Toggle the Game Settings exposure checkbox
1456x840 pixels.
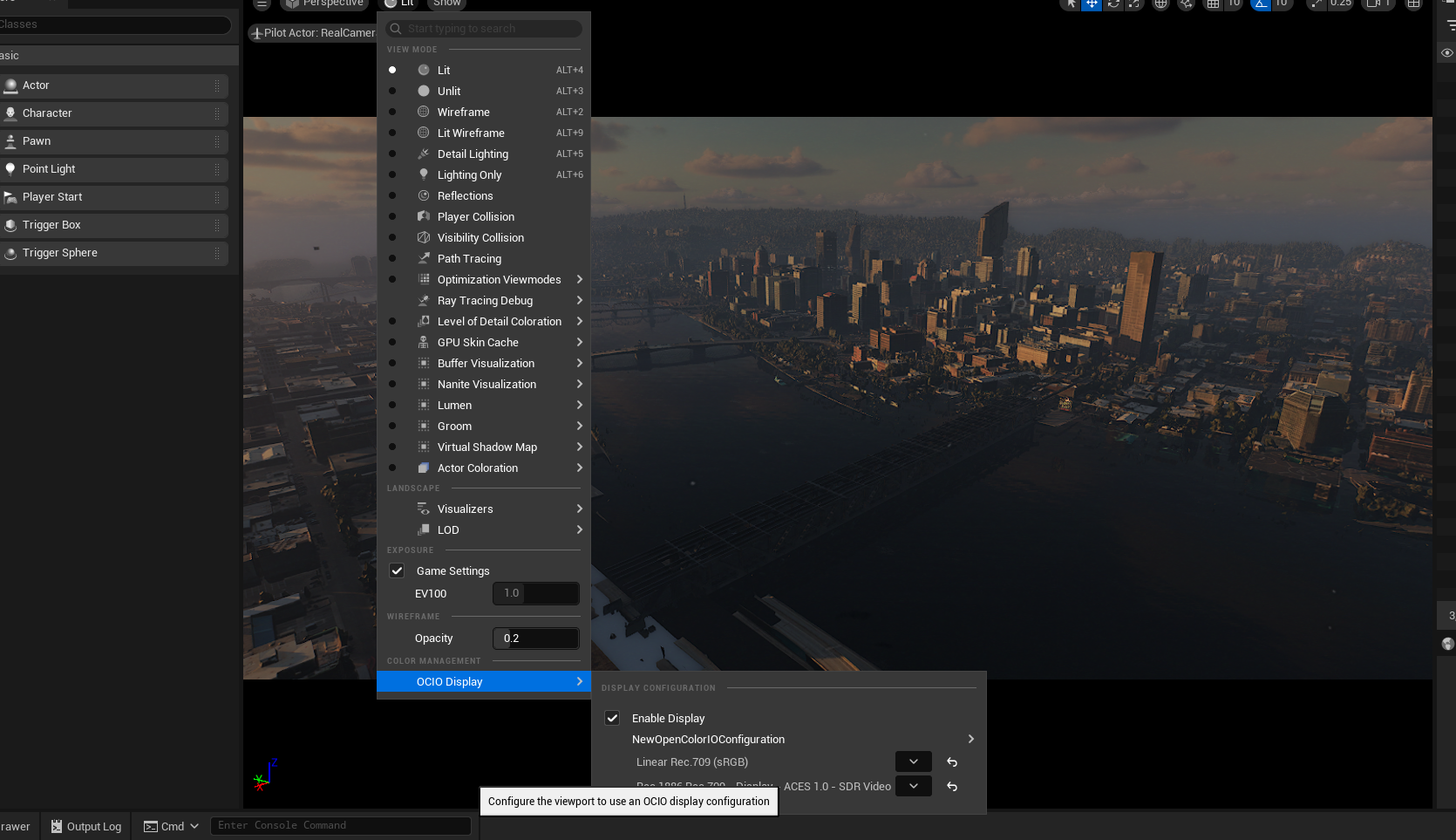(x=397, y=570)
